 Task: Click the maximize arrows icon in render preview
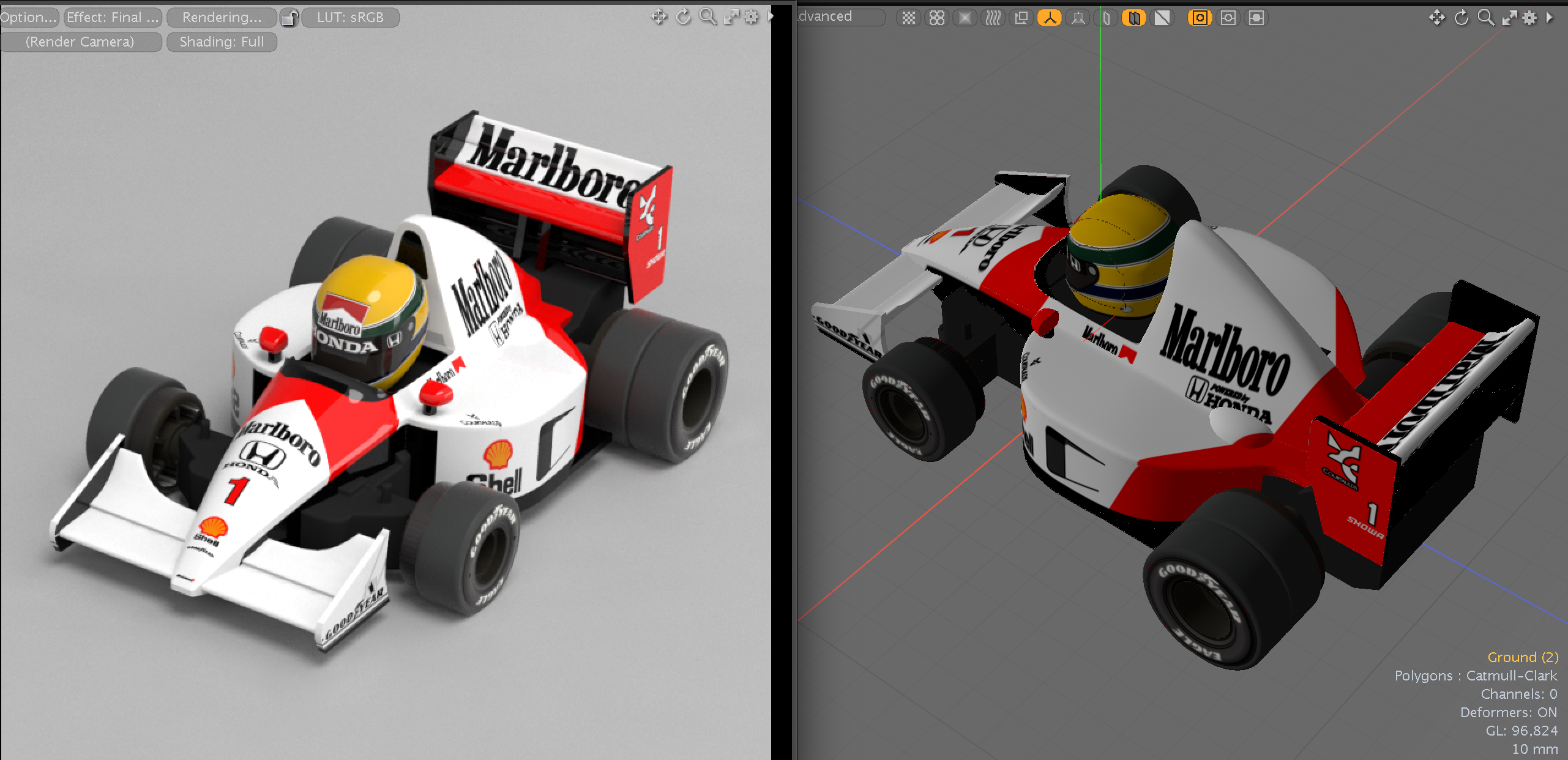coord(732,17)
